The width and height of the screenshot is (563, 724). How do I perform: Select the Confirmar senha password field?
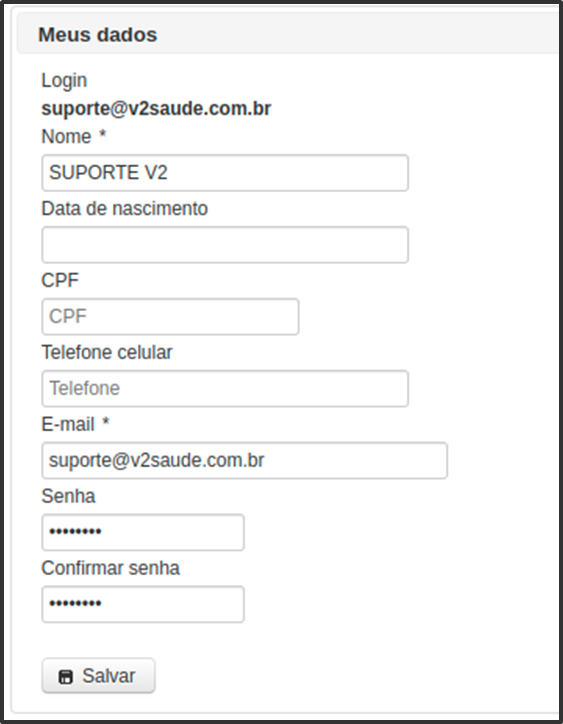(143, 604)
